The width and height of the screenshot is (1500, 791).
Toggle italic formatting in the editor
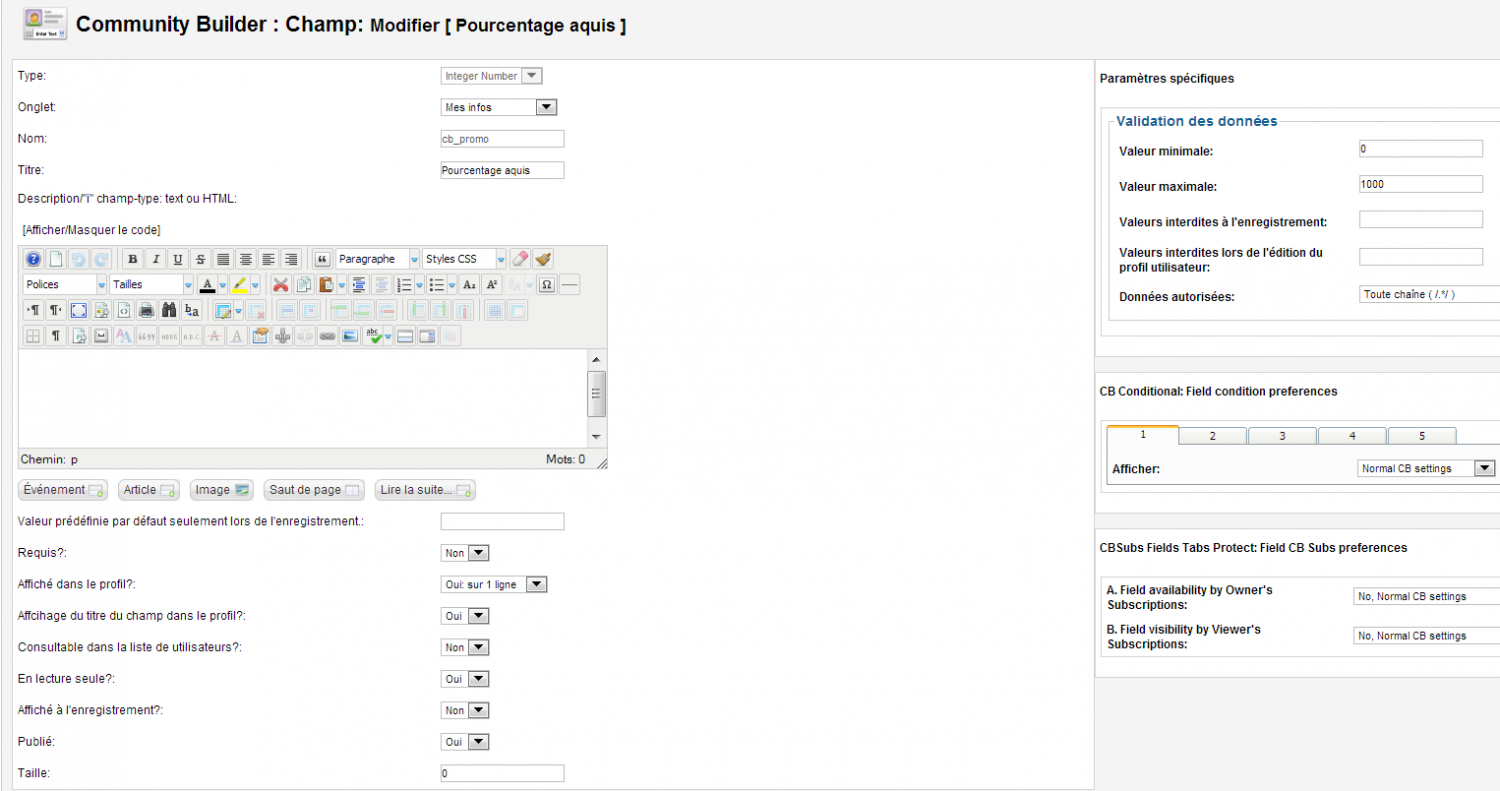pos(155,259)
